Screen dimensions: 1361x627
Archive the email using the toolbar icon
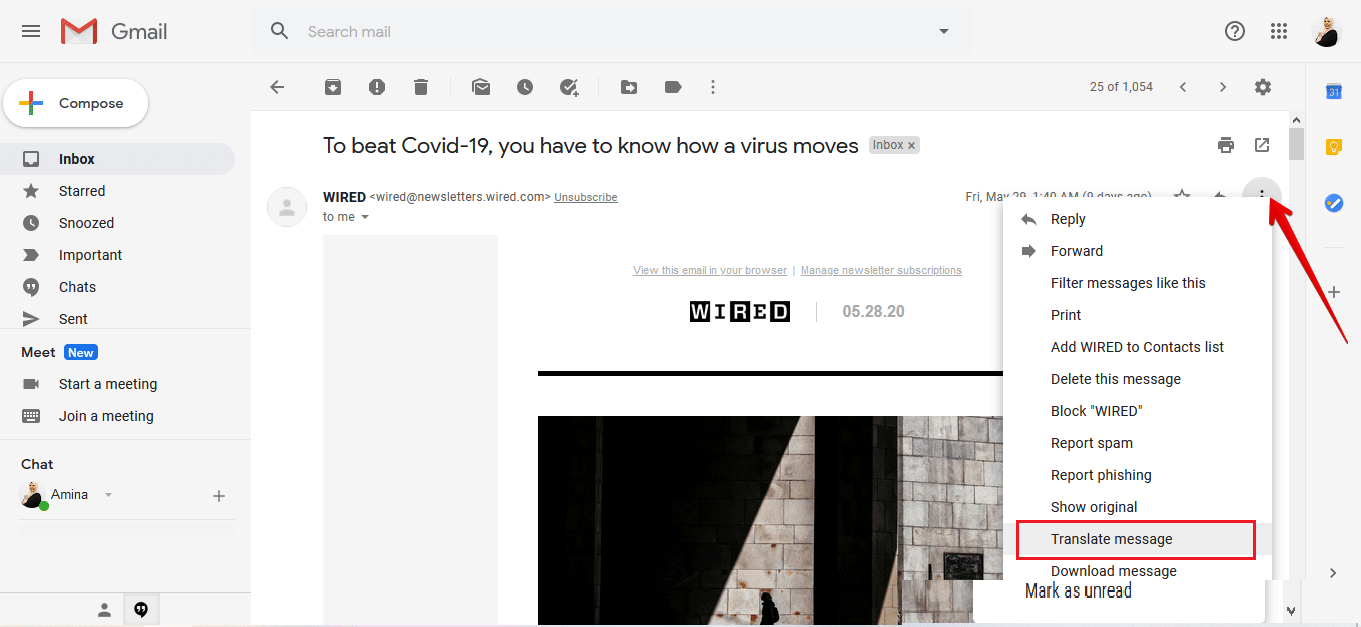[333, 87]
